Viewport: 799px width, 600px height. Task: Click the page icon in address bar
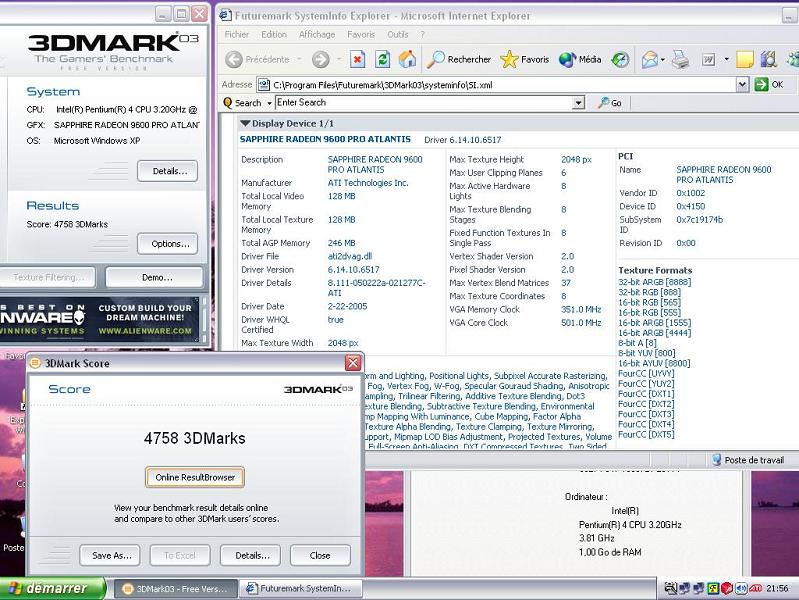[263, 85]
